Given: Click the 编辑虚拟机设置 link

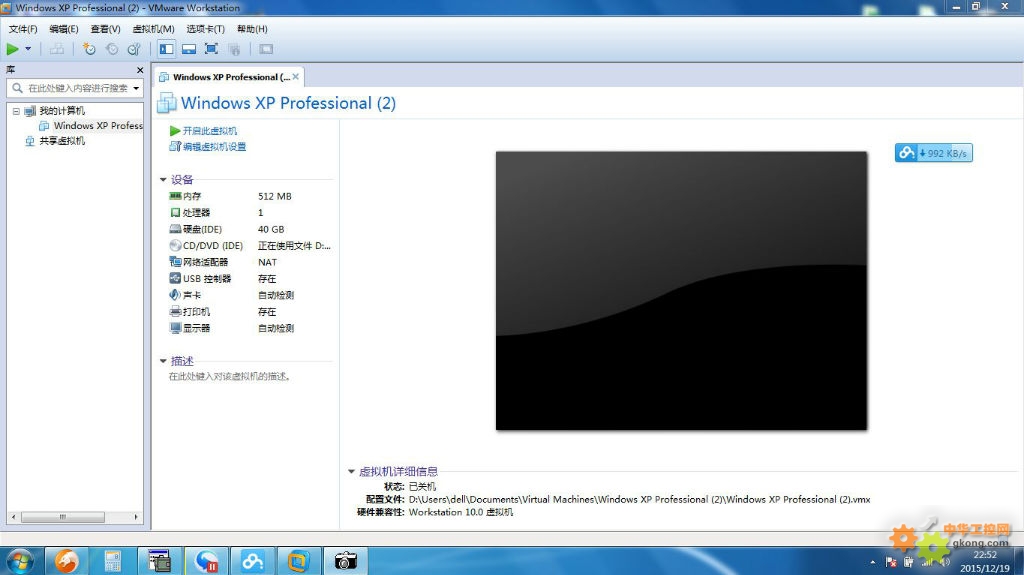Looking at the screenshot, I should pos(214,146).
